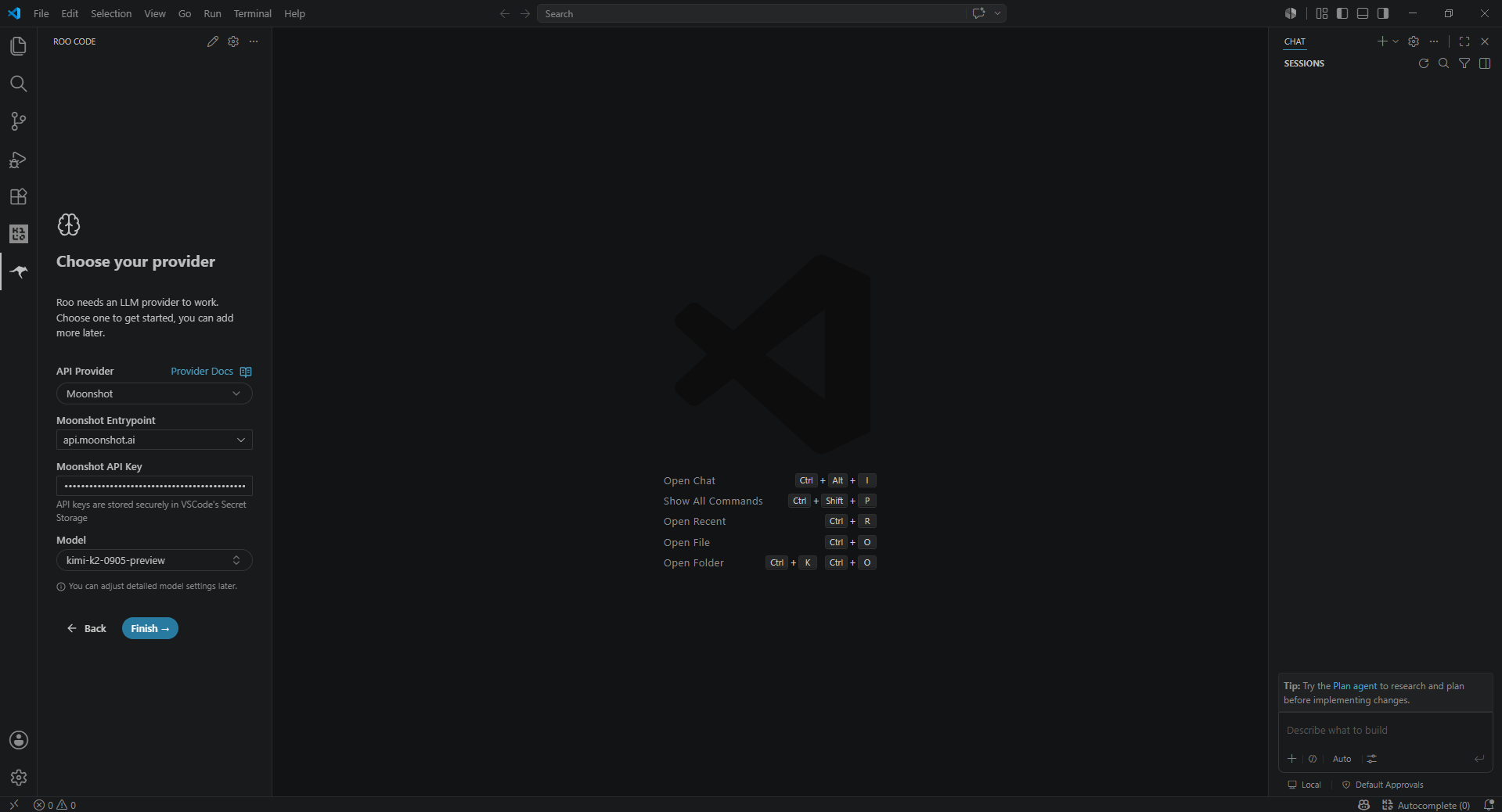Open the Auto model picker in chat
Image resolution: width=1502 pixels, height=812 pixels.
tap(1342, 759)
